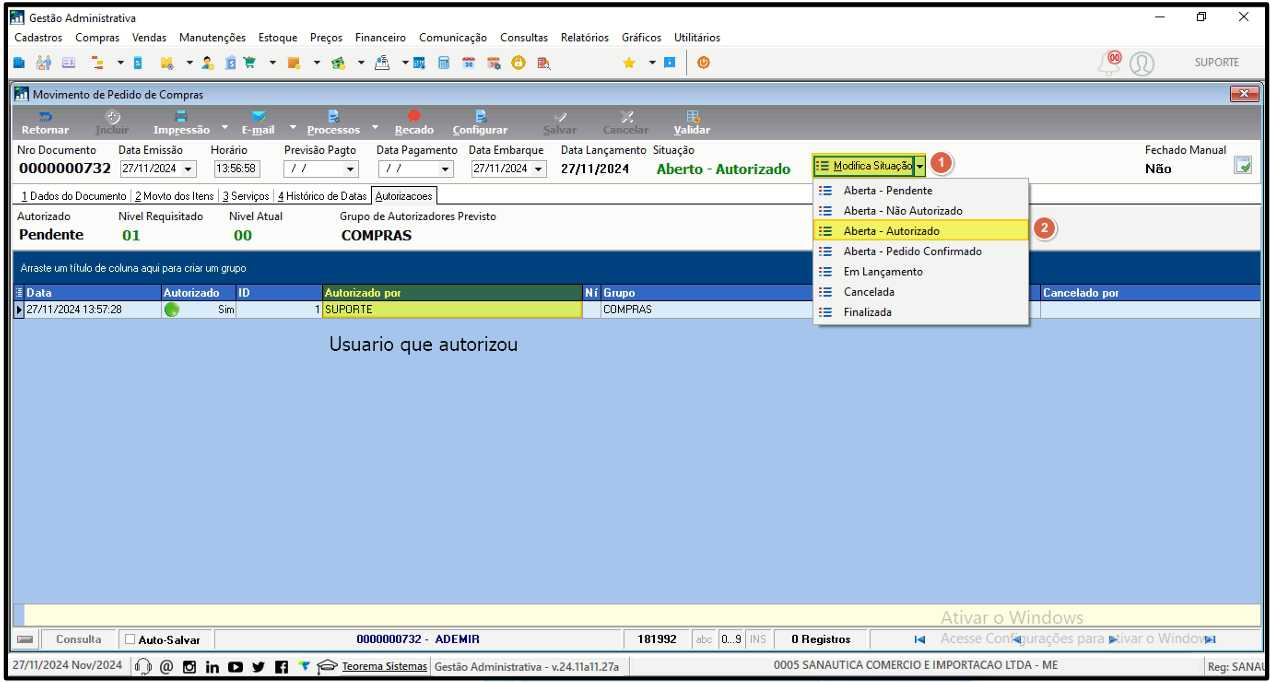Open the Compras menu
1270x682 pixels.
pyautogui.click(x=97, y=38)
